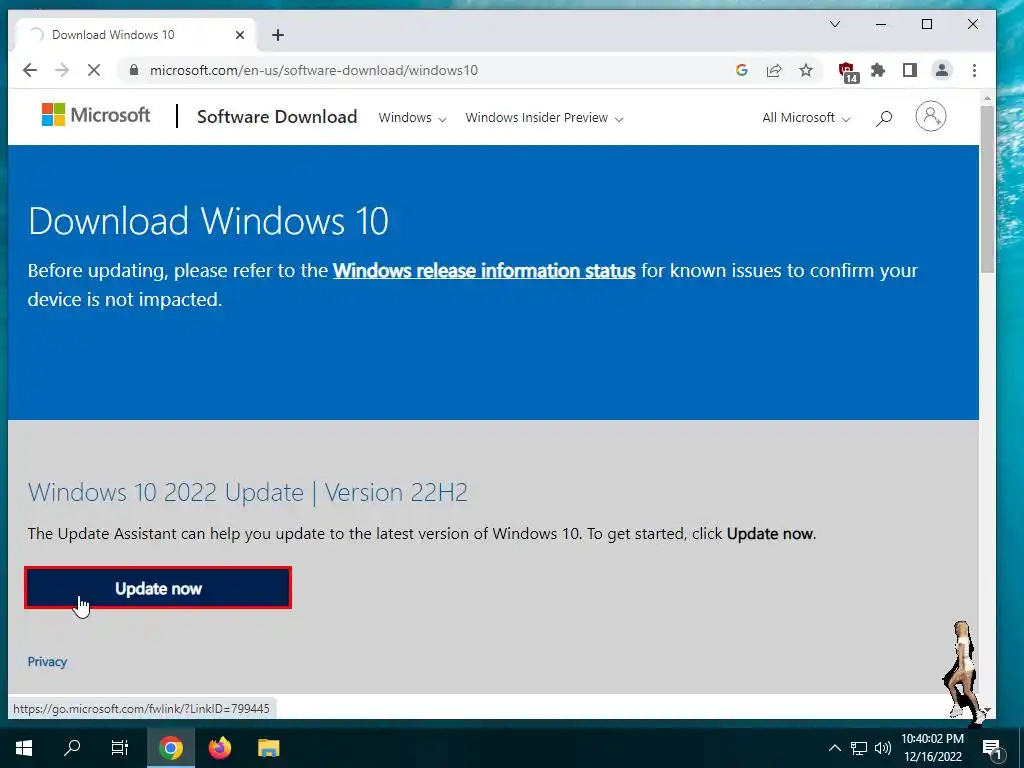Click the Microsoft logo

tap(96, 115)
